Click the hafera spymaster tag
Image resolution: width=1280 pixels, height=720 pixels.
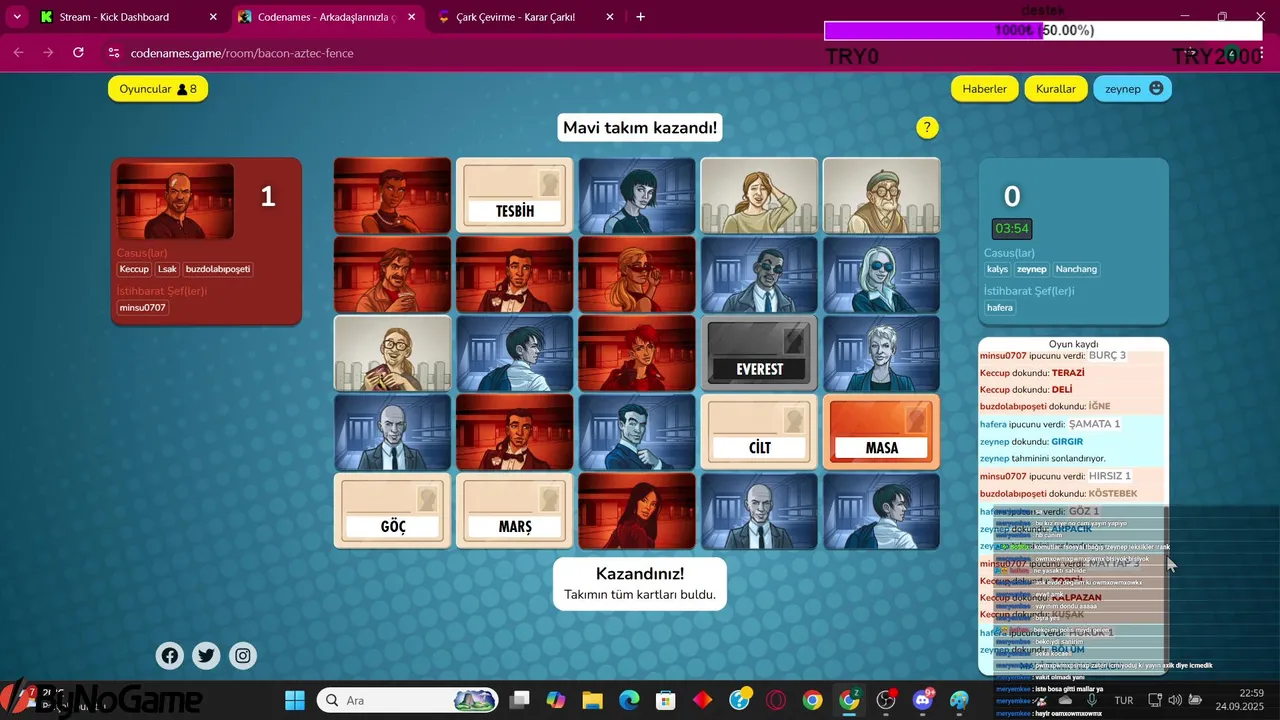point(1000,308)
